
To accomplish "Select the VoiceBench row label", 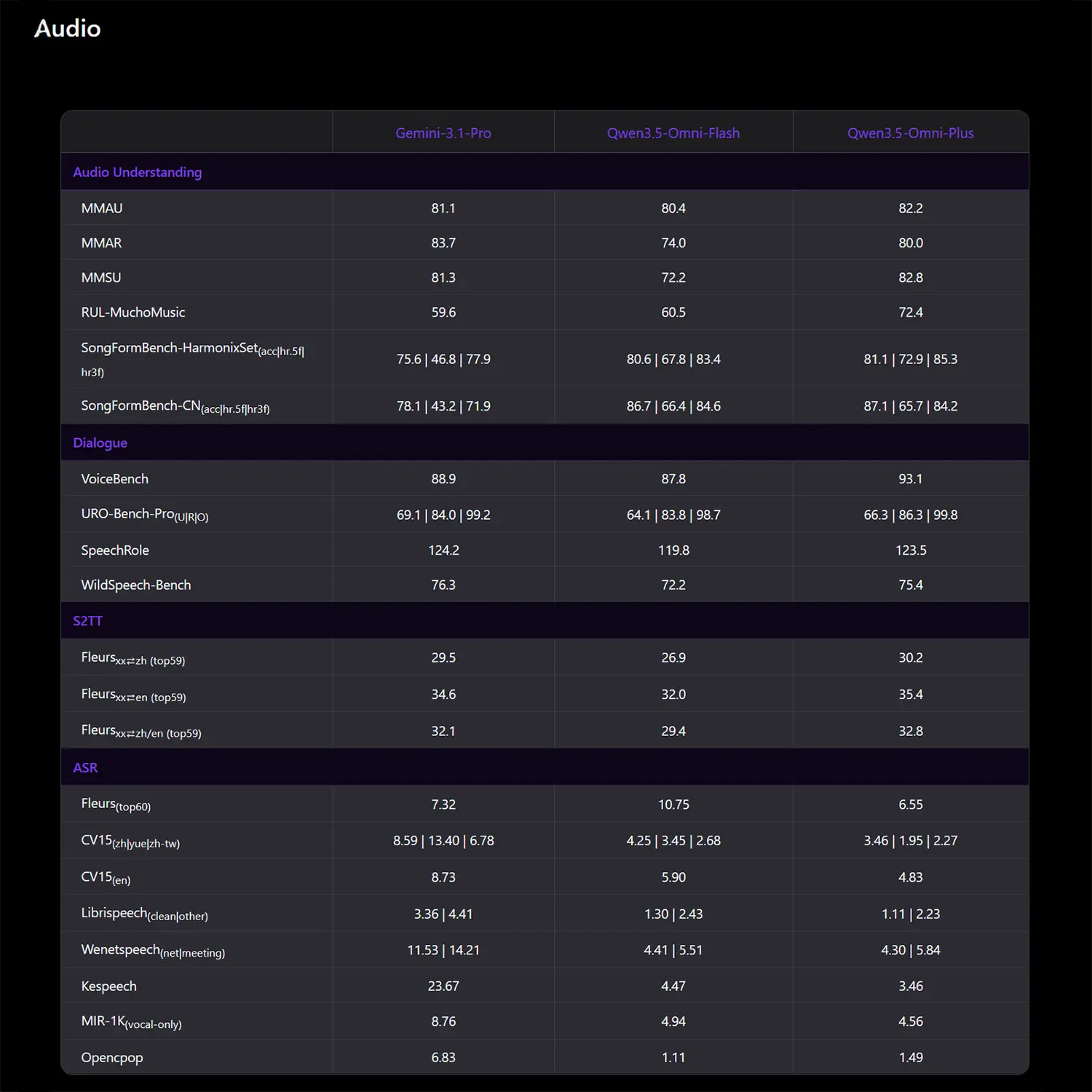I will (x=115, y=479).
